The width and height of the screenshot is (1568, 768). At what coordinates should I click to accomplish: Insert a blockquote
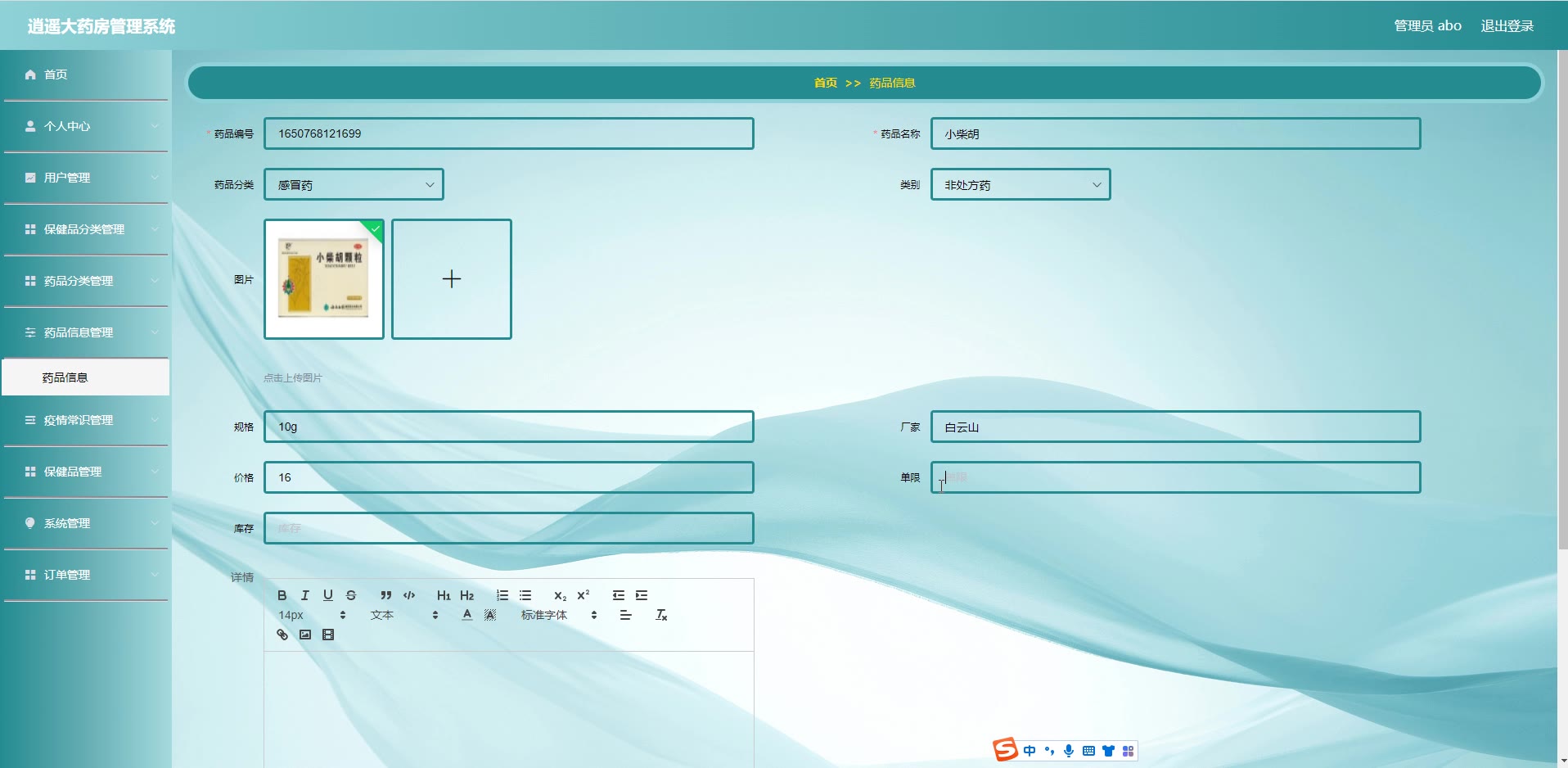tap(386, 595)
